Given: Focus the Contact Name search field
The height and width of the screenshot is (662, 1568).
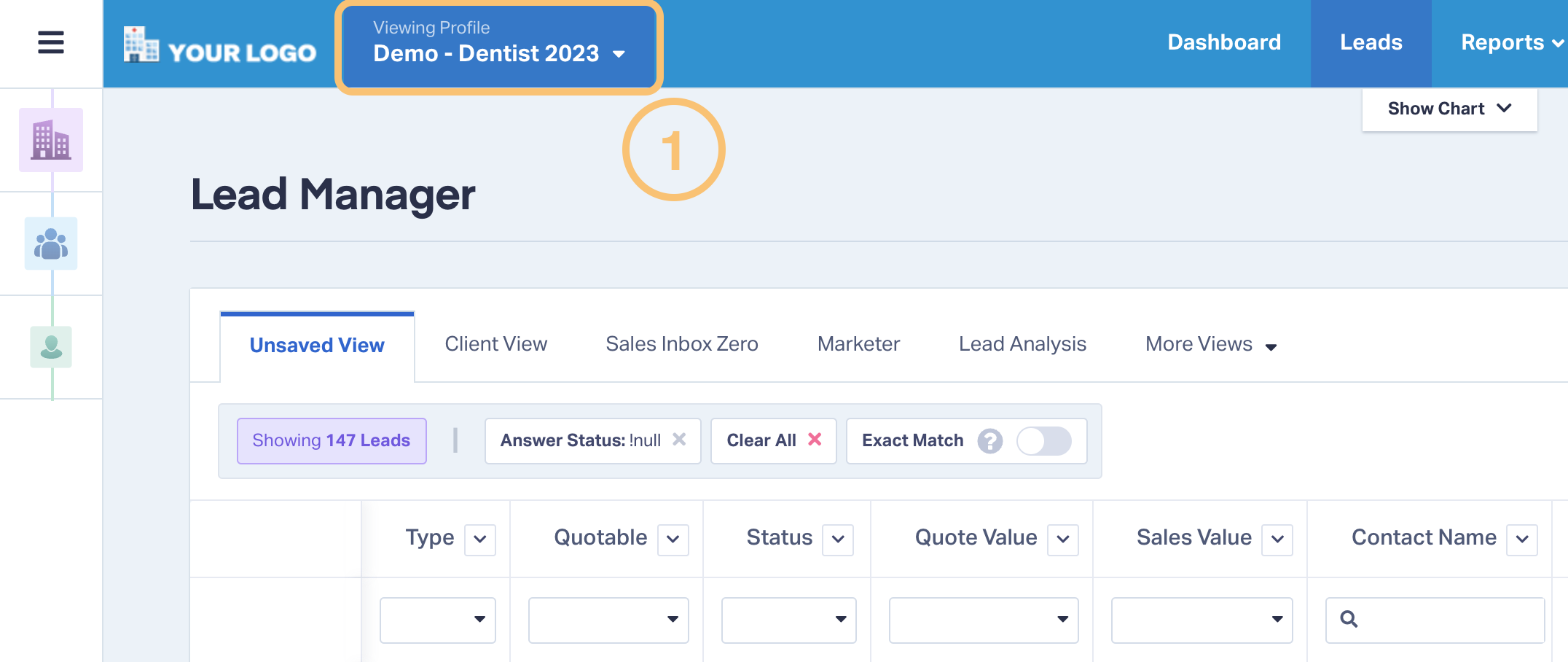Looking at the screenshot, I should [1435, 620].
